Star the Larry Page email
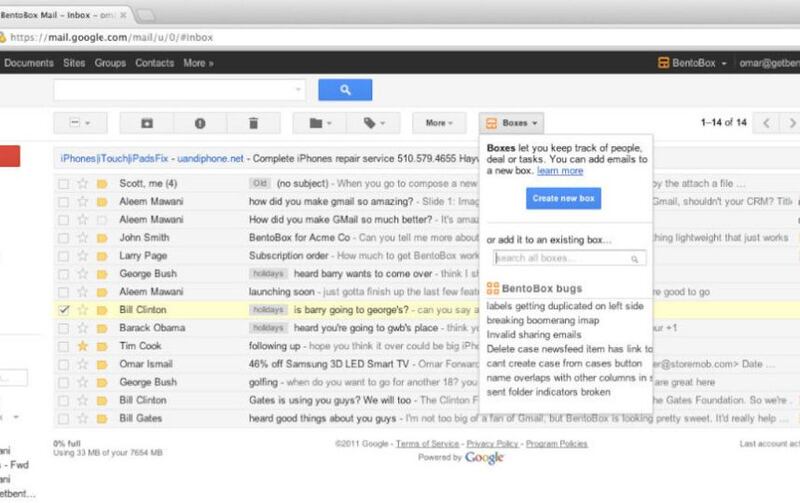The image size is (800, 503). click(82, 256)
